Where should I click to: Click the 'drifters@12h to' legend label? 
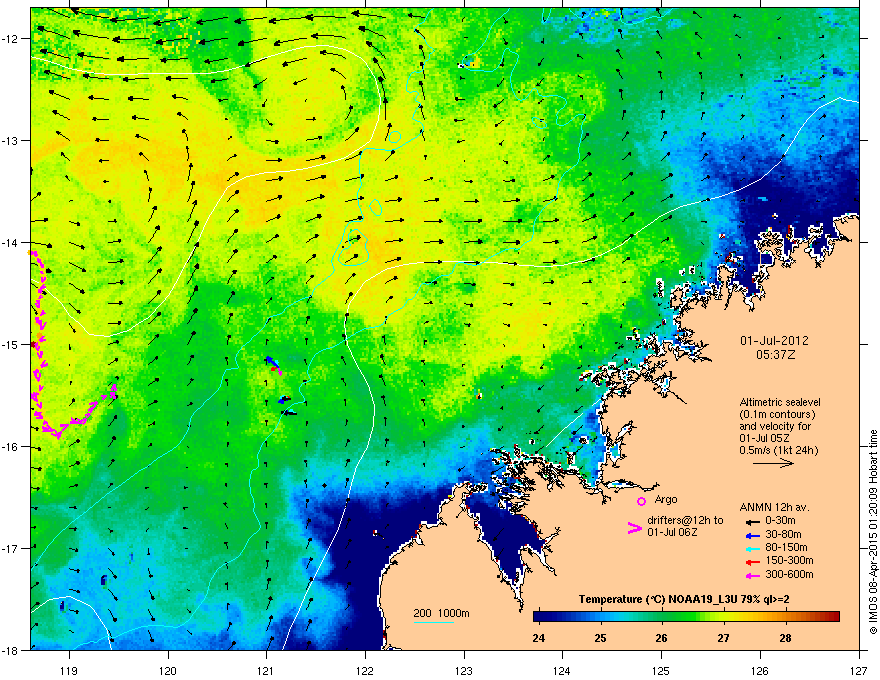(x=685, y=520)
